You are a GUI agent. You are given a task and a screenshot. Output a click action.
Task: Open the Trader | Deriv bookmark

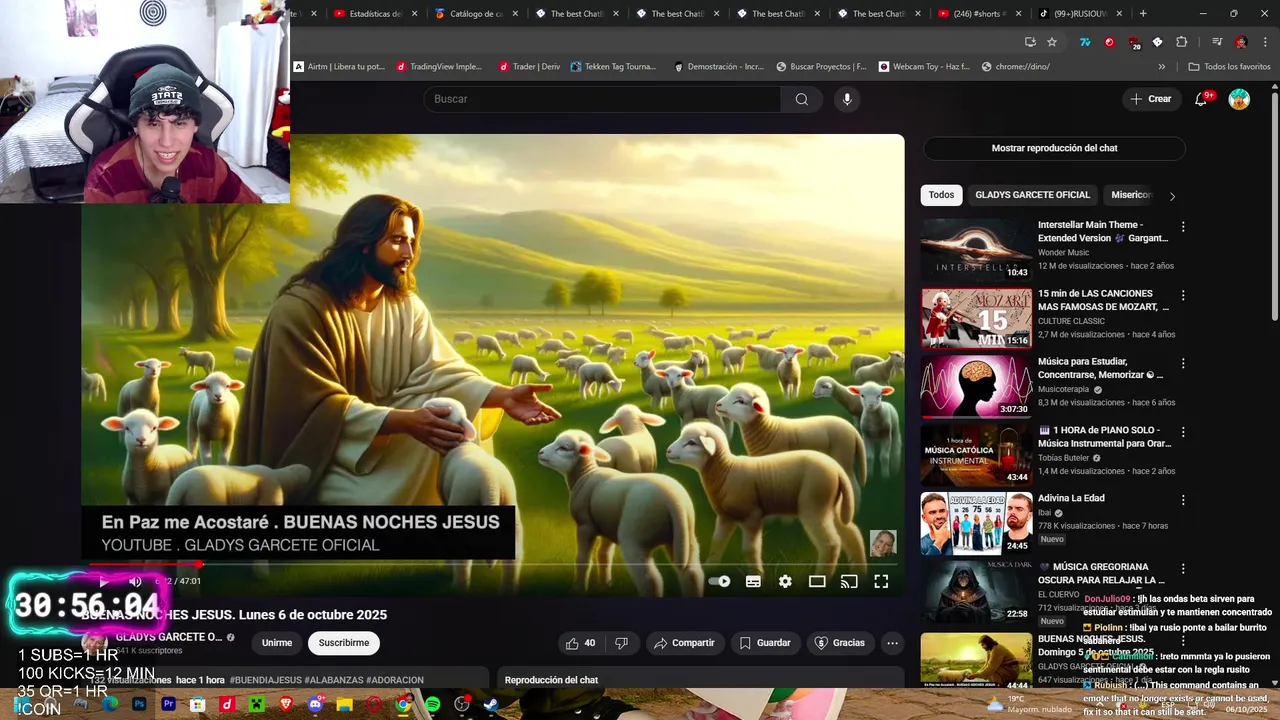click(529, 67)
